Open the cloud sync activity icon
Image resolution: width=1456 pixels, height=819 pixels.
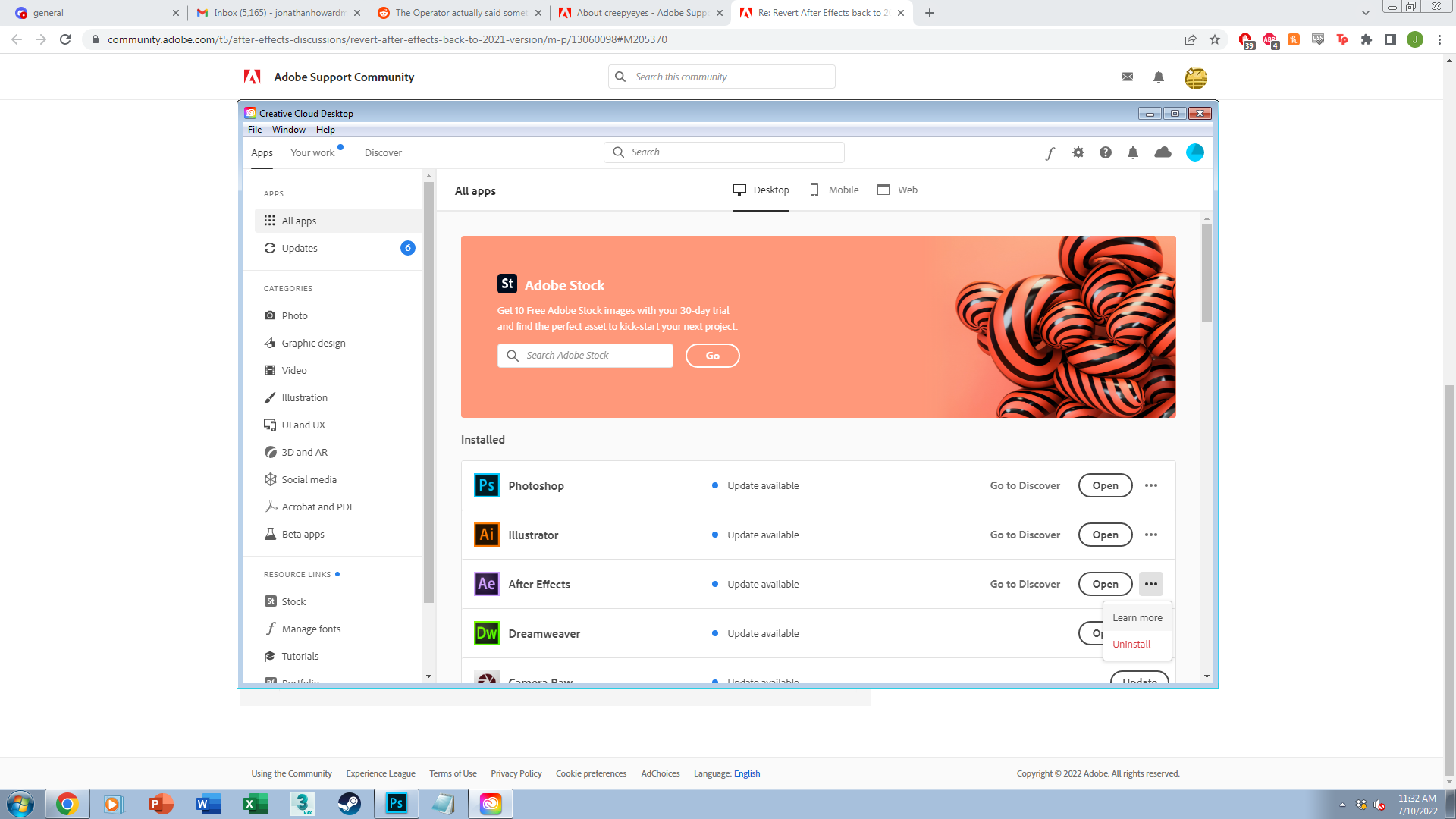[x=1163, y=152]
